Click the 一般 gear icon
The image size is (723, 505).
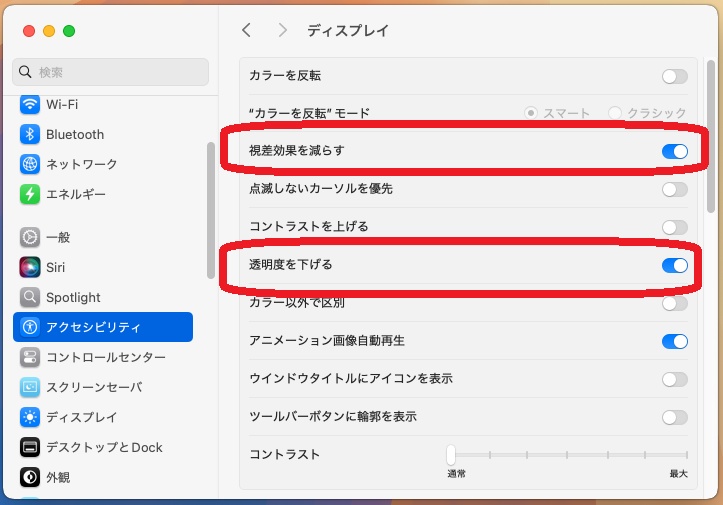coord(30,237)
